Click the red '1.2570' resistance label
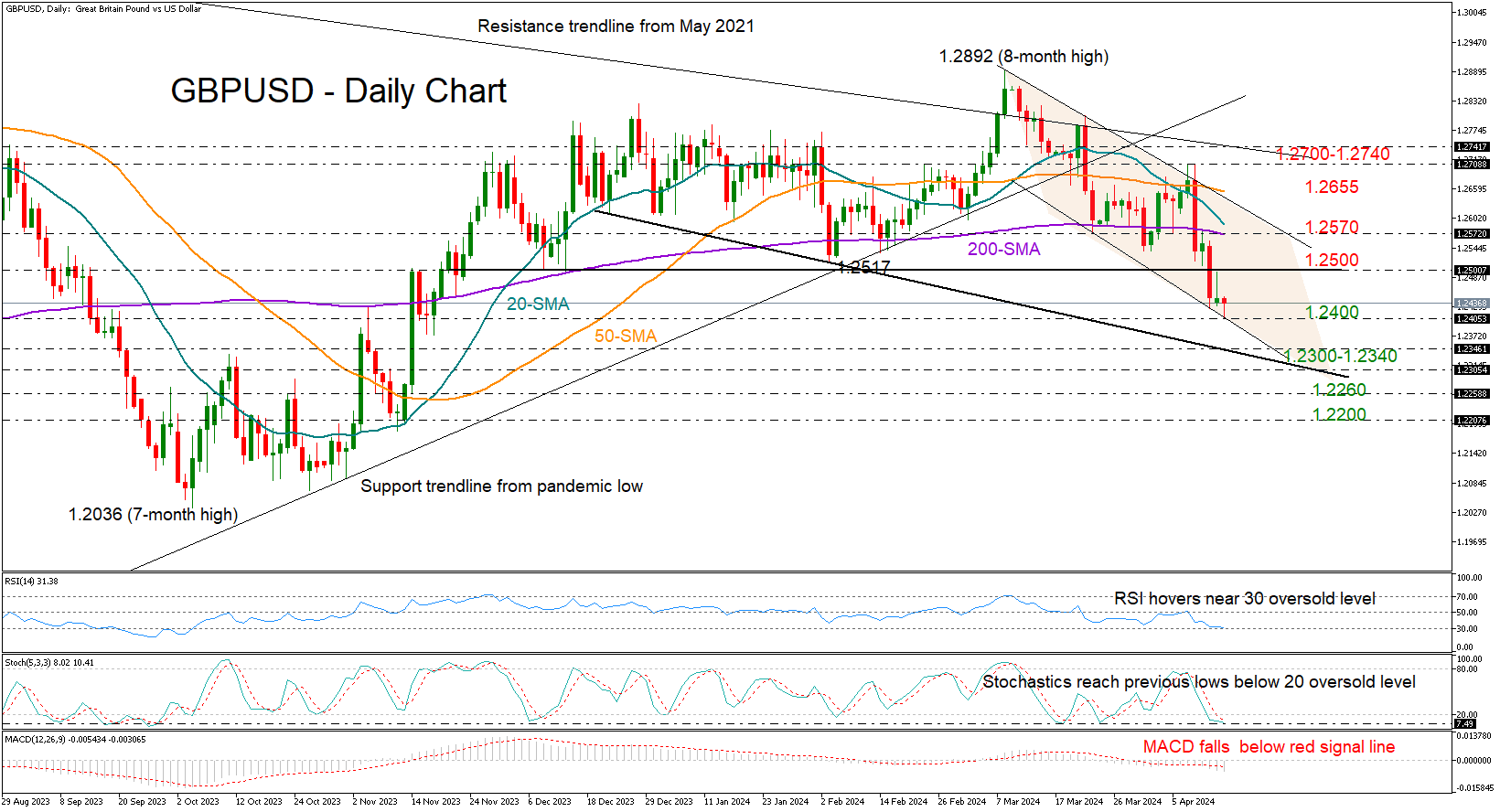1500x812 pixels. [1332, 227]
